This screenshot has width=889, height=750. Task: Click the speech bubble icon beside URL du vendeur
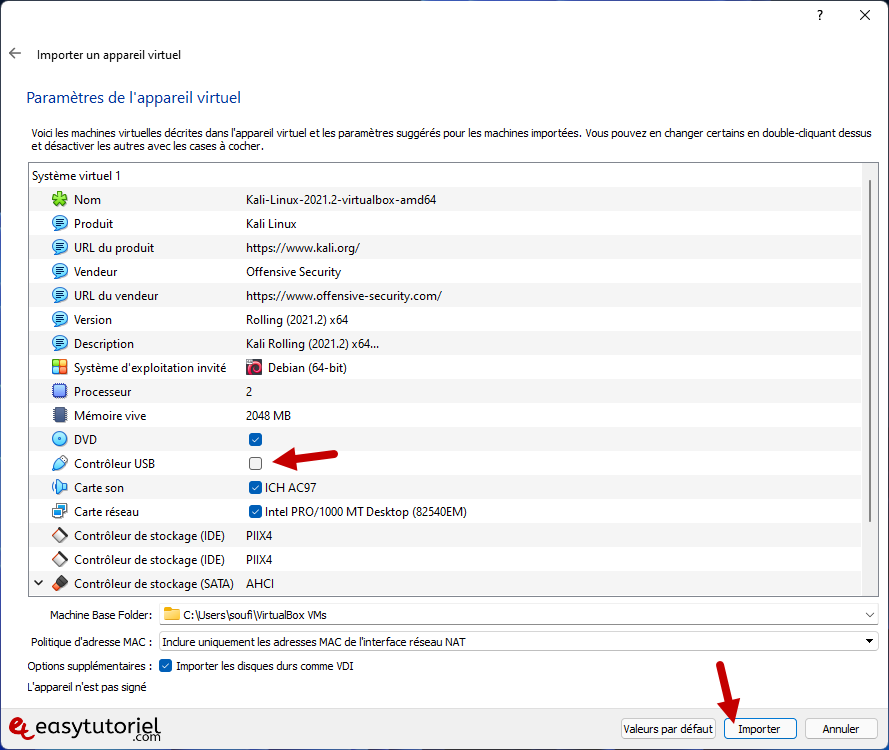(x=60, y=295)
